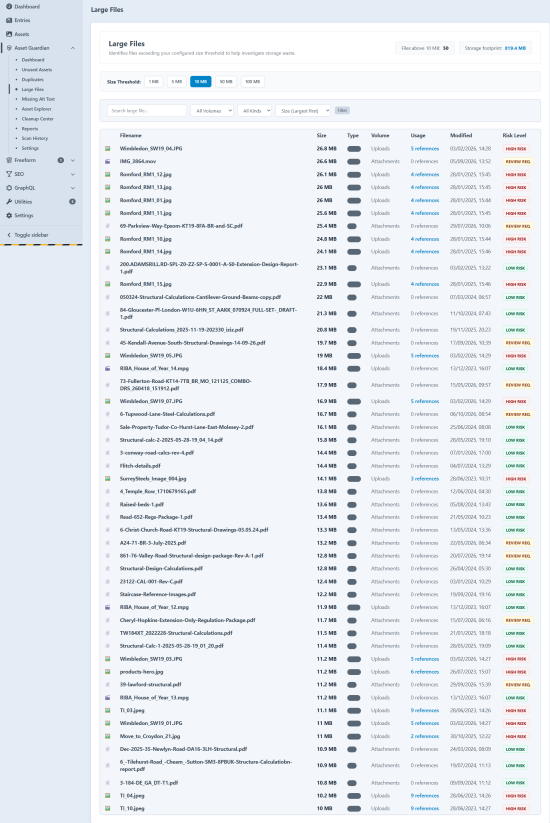Open Entries via its sidebar icon
This screenshot has height=823, width=550.
pyautogui.click(x=9, y=20)
